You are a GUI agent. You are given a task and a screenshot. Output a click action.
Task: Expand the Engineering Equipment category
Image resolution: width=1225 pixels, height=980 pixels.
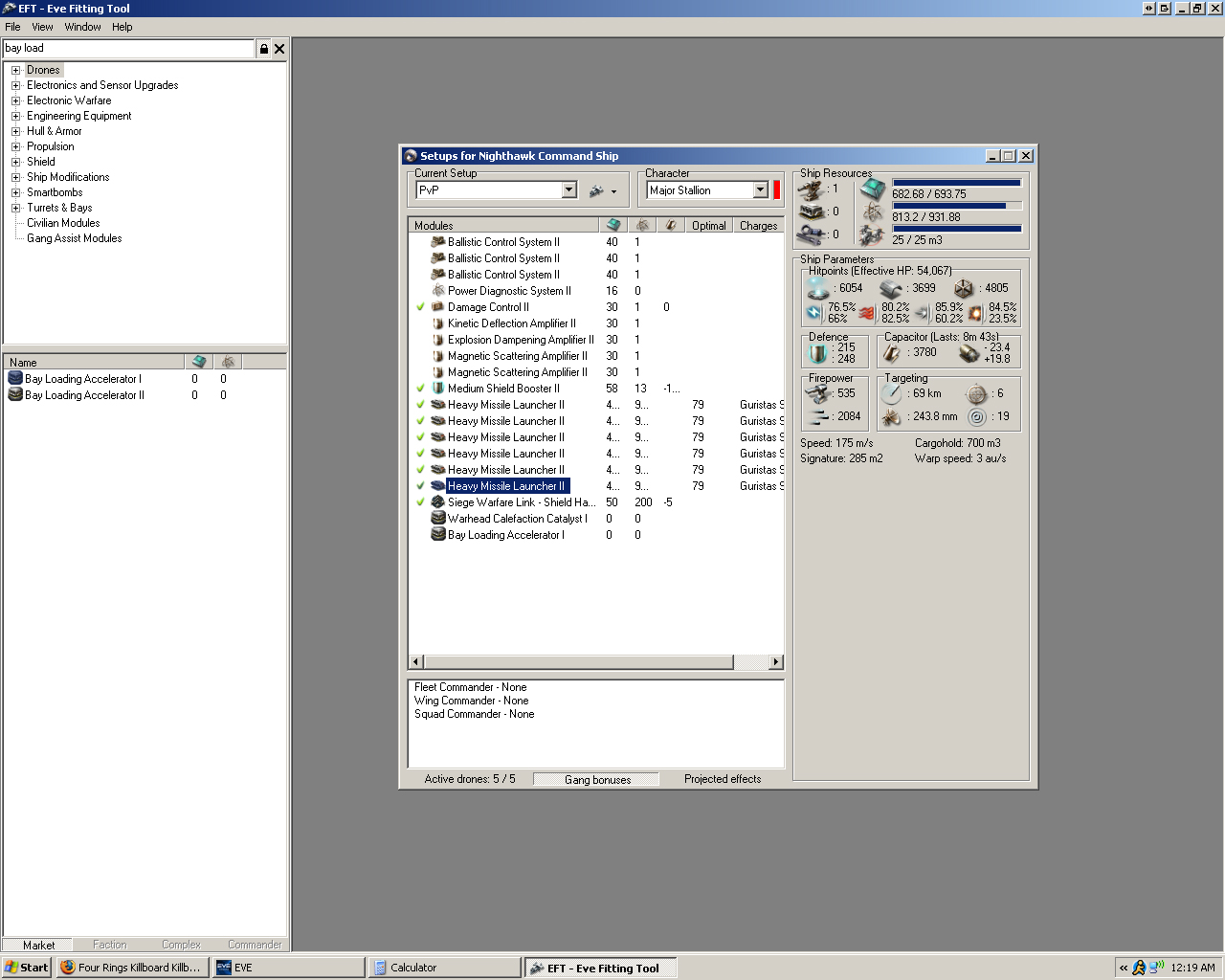(15, 116)
